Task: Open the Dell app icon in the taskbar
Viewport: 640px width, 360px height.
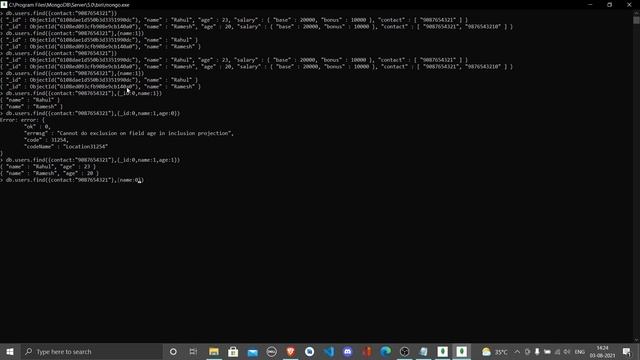Action: coord(271,351)
